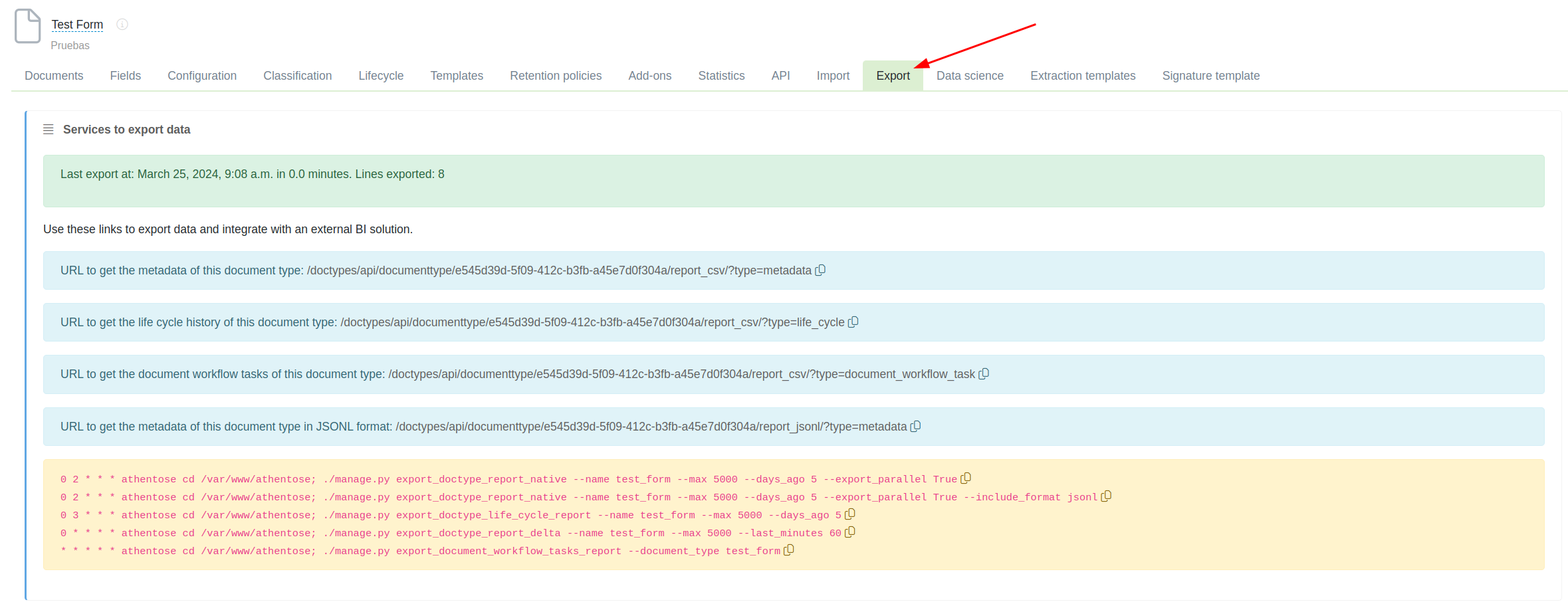
Task: Copy the JSONL metadata URL
Action: (915, 427)
